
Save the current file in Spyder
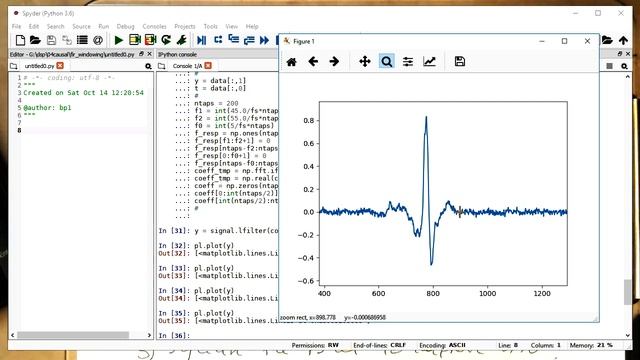point(51,40)
